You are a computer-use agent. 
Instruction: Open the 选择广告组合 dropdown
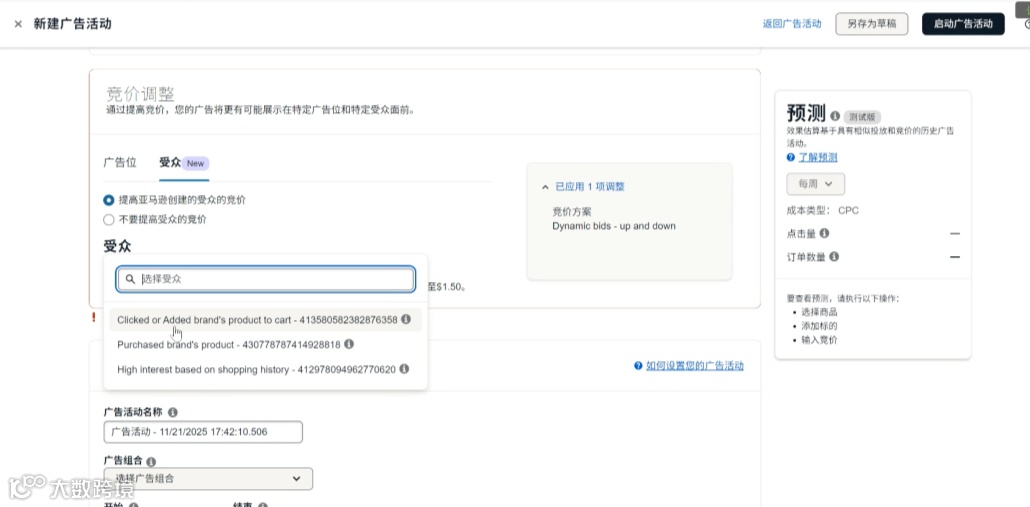[x=208, y=479]
